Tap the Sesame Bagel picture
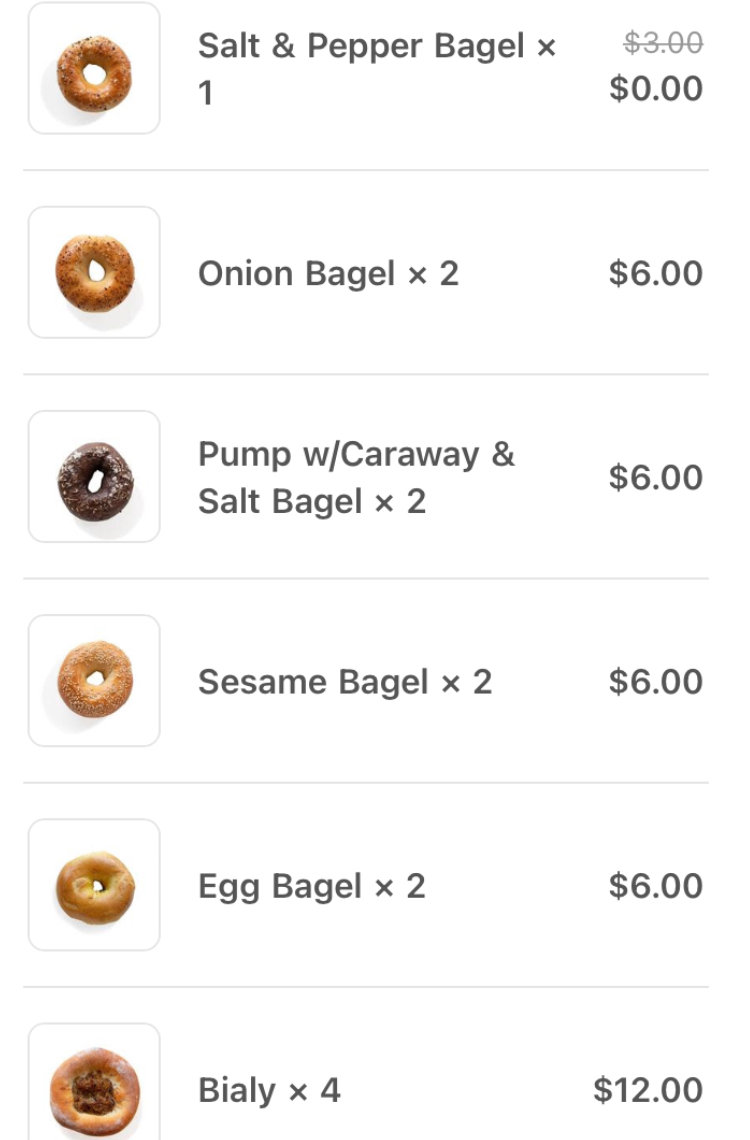750x1140 pixels. [x=94, y=681]
